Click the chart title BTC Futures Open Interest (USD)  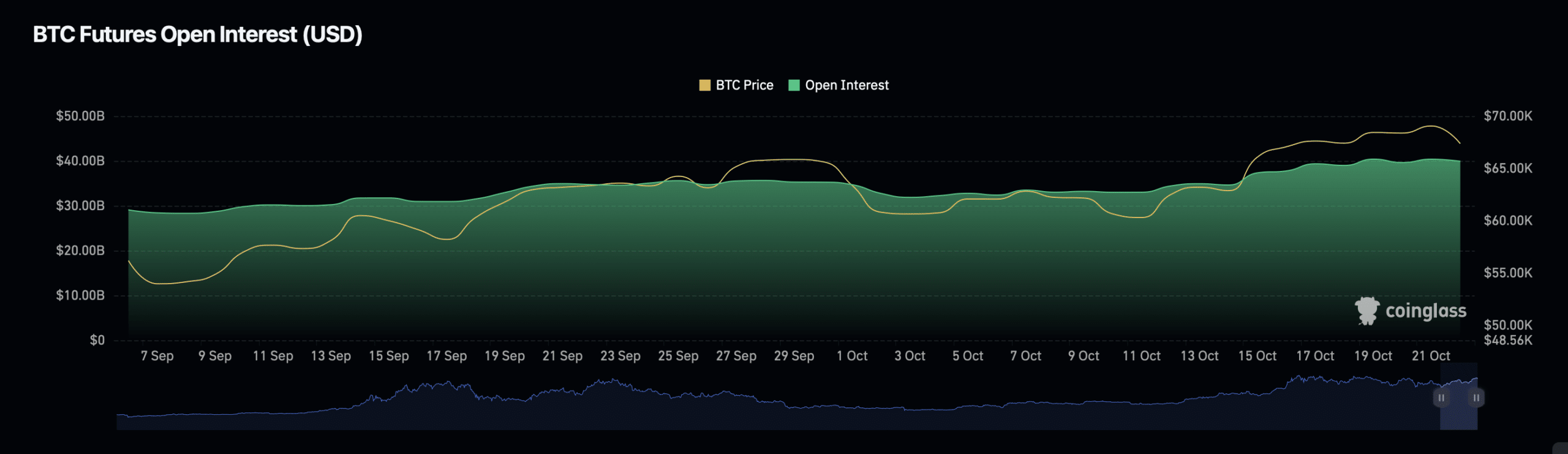[197, 34]
